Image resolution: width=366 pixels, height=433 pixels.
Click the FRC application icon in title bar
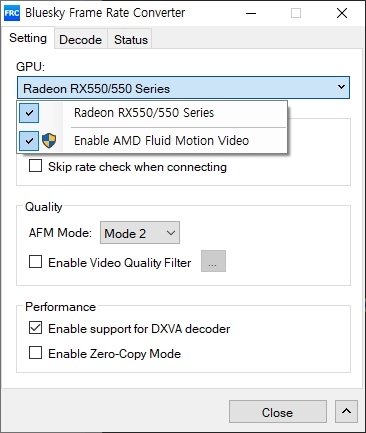click(12, 13)
